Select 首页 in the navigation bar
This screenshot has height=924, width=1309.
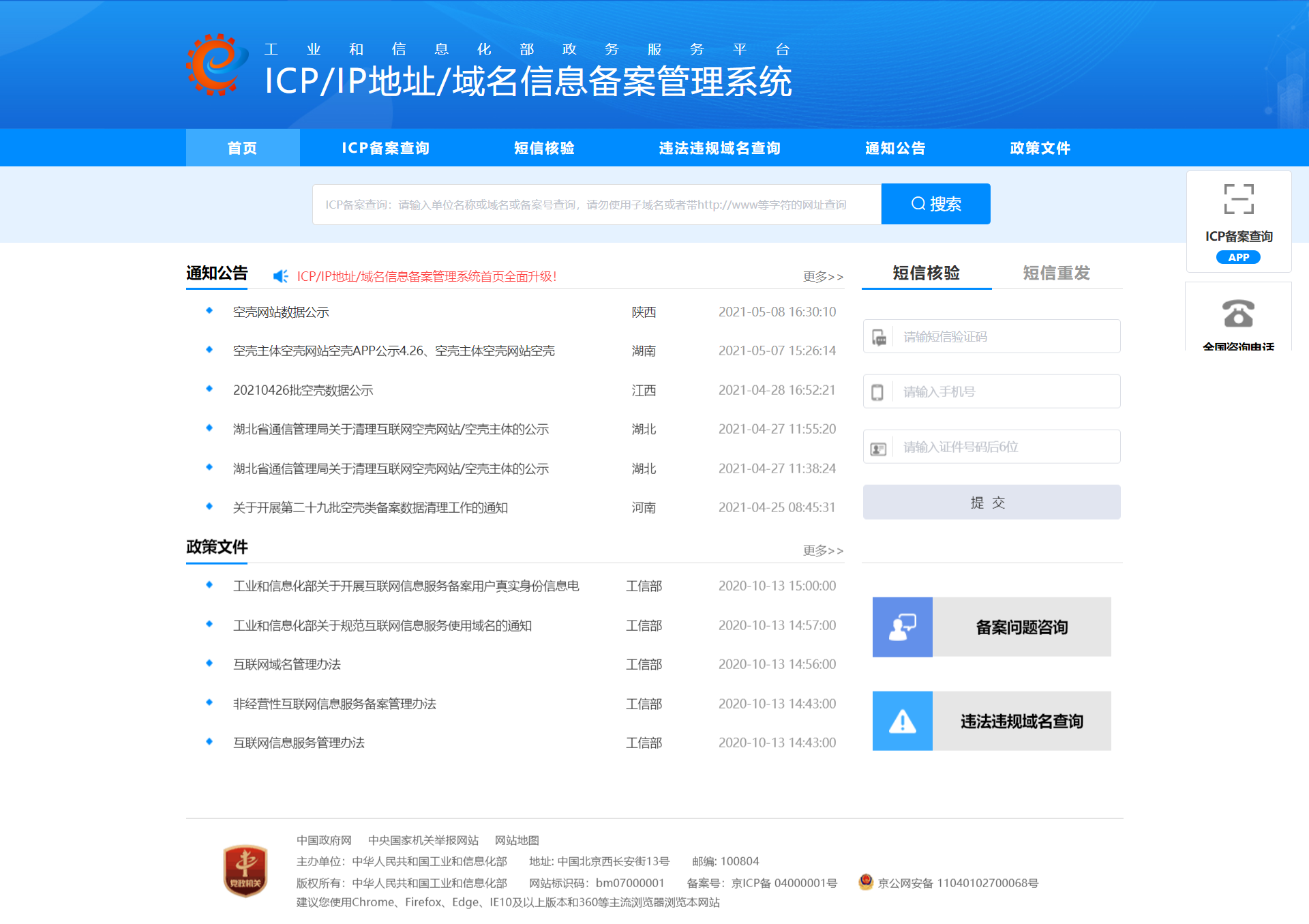(x=242, y=148)
